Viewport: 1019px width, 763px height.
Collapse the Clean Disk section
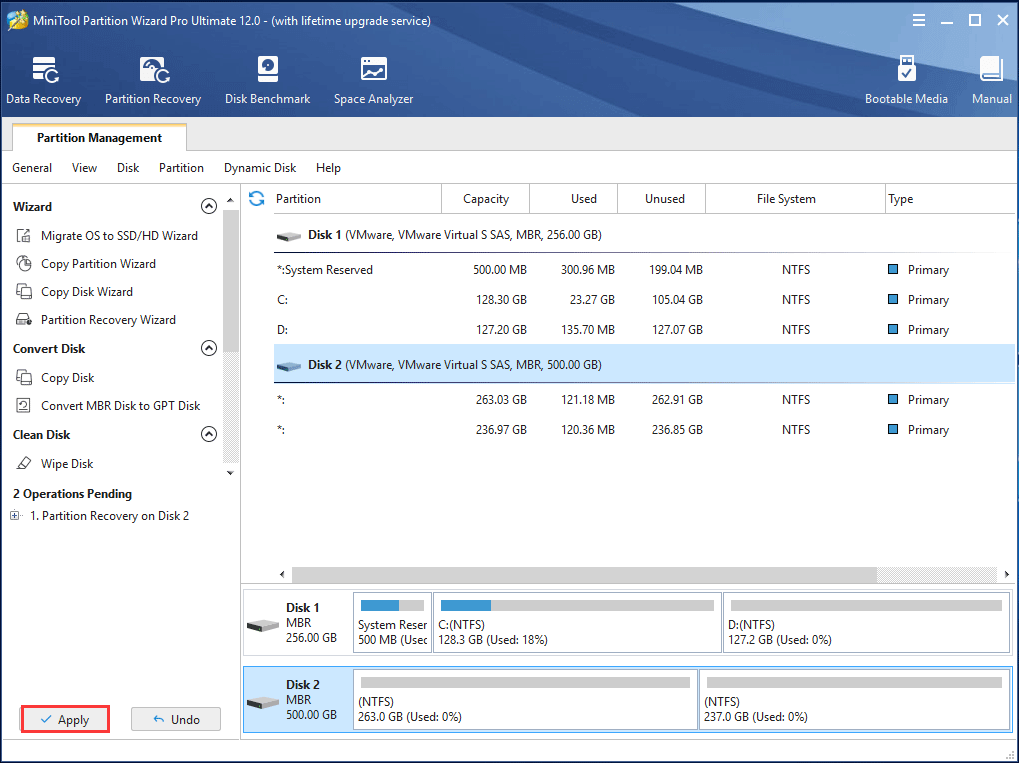[208, 434]
